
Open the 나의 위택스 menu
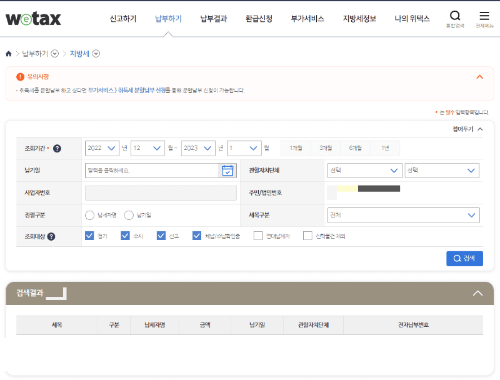[412, 19]
